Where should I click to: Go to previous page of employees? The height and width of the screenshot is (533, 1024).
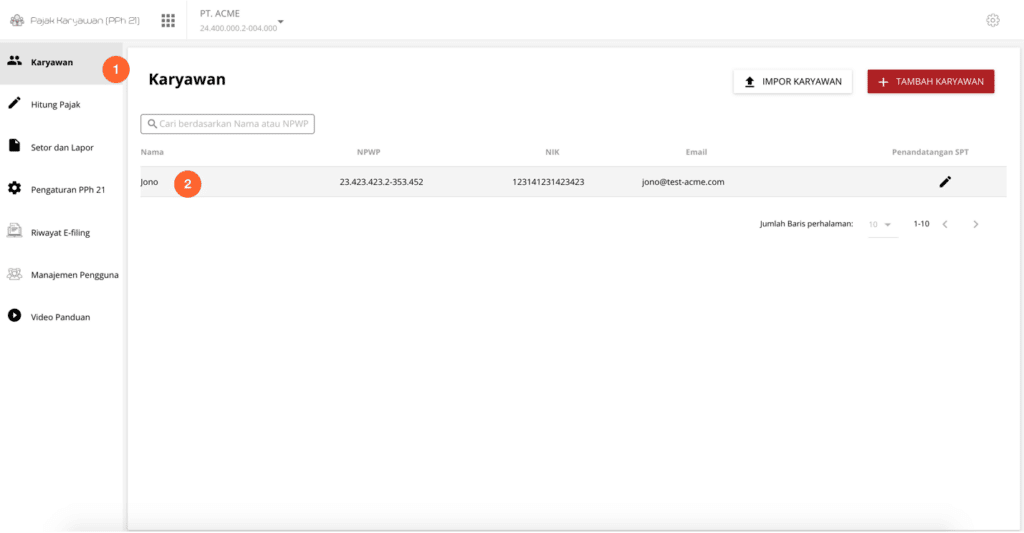(945, 224)
